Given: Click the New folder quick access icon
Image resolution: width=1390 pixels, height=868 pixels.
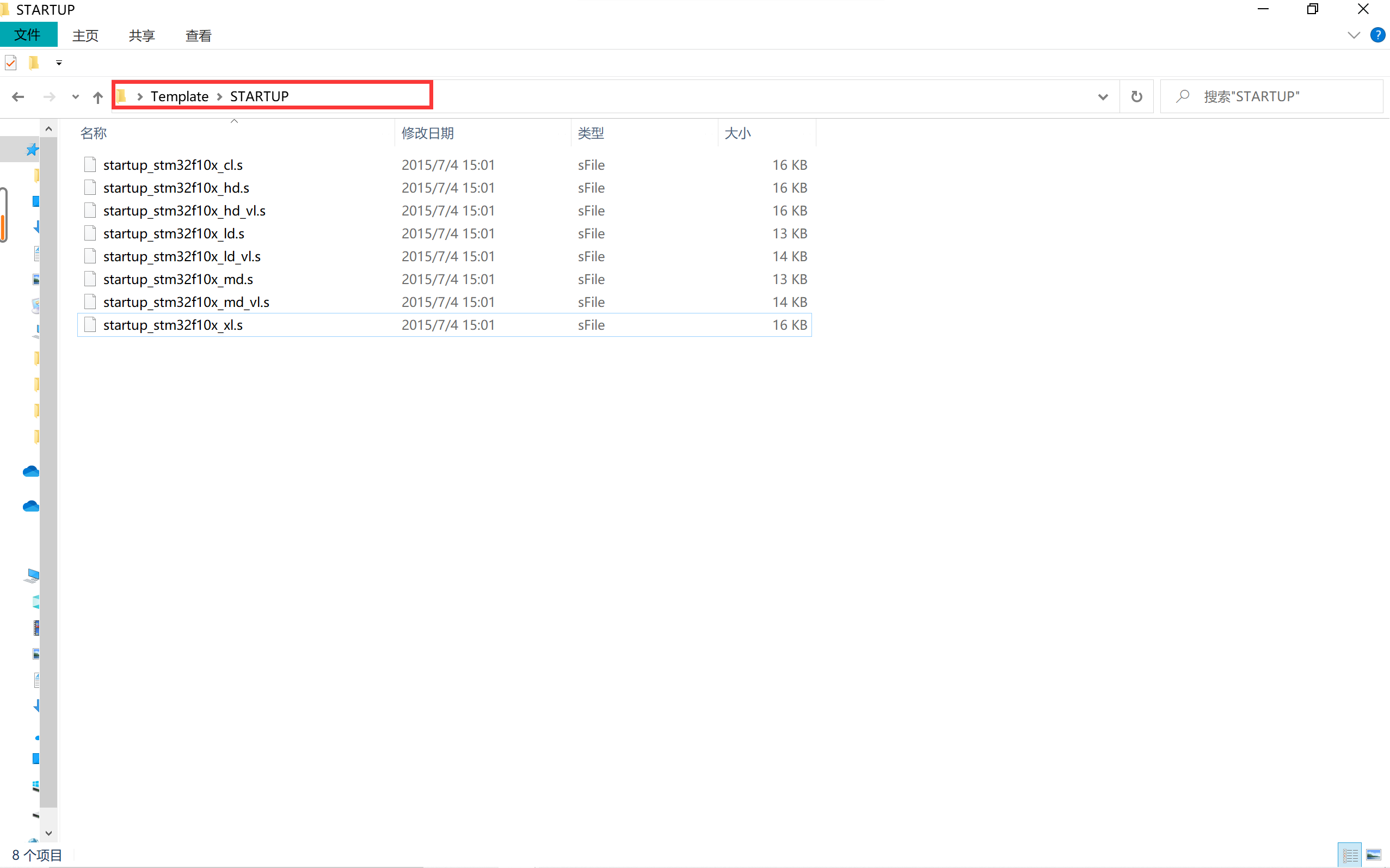Looking at the screenshot, I should pyautogui.click(x=34, y=63).
